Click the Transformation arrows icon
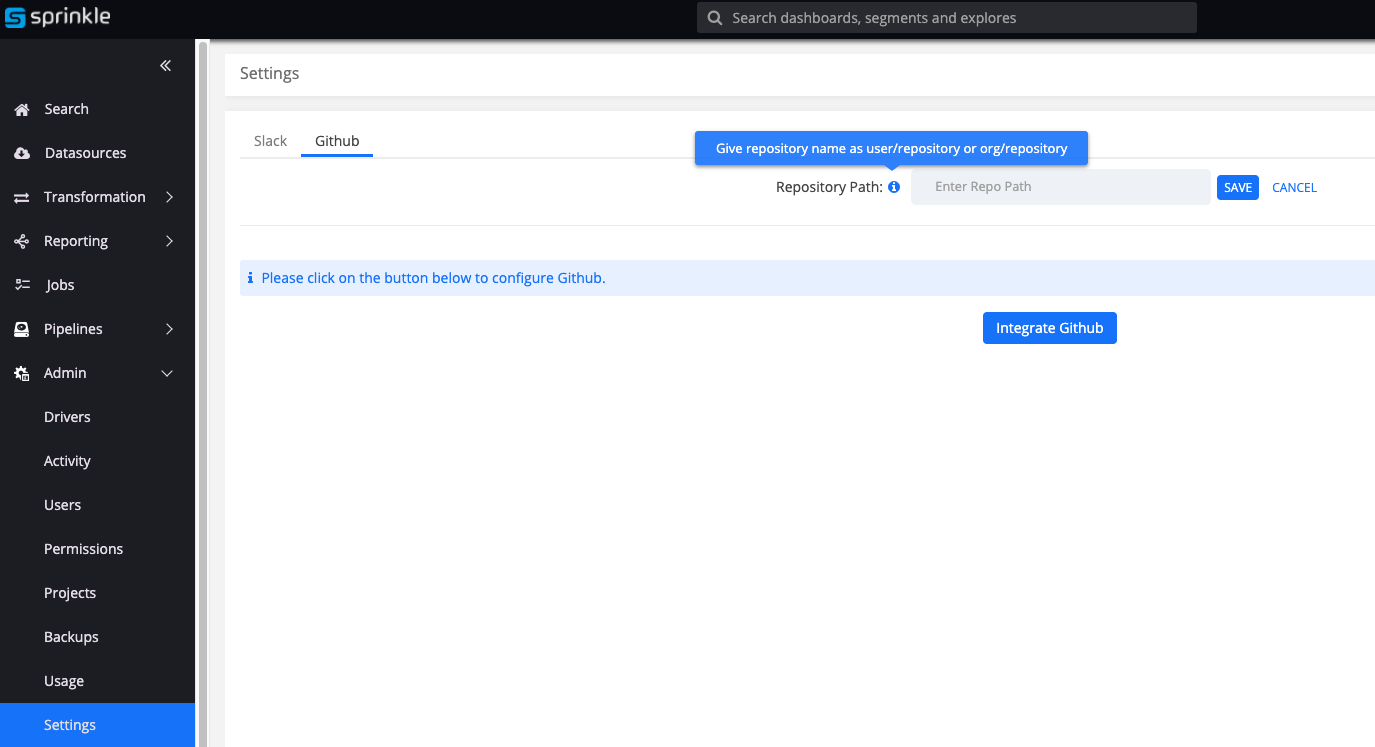Screen dimensions: 1375x747 (21, 197)
